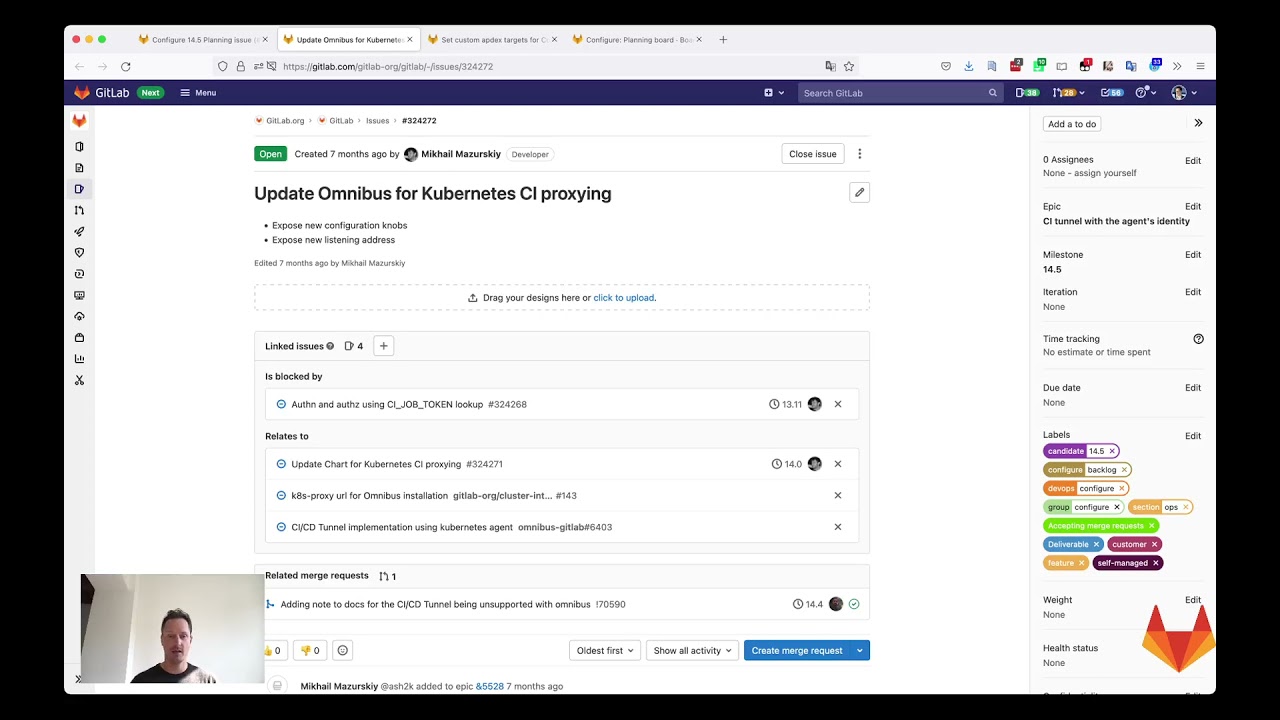Viewport: 1280px width, 720px height.
Task: Remove linked issue 'k8s-proxy url for Omnibus installation'
Action: [838, 495]
